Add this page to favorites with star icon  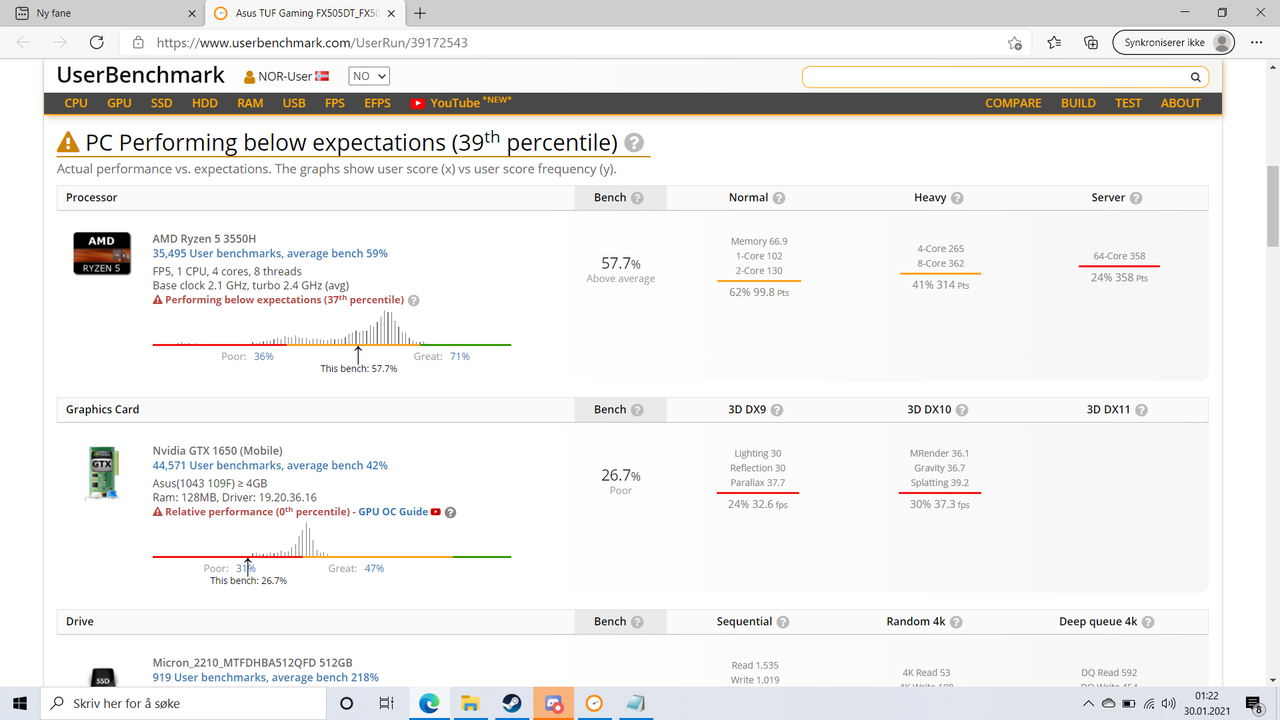[x=1015, y=43]
